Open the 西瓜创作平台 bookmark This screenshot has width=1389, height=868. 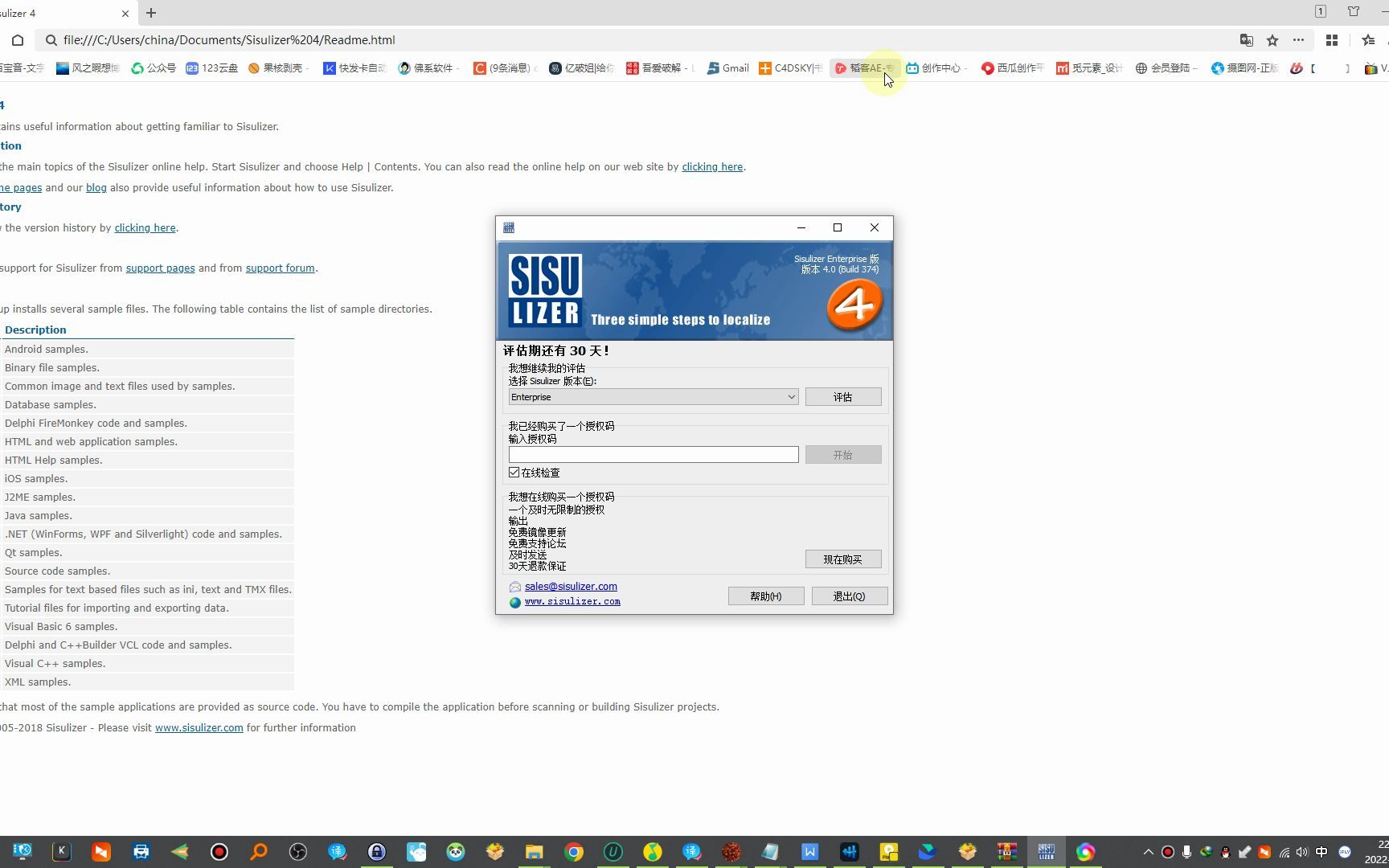[1013, 68]
